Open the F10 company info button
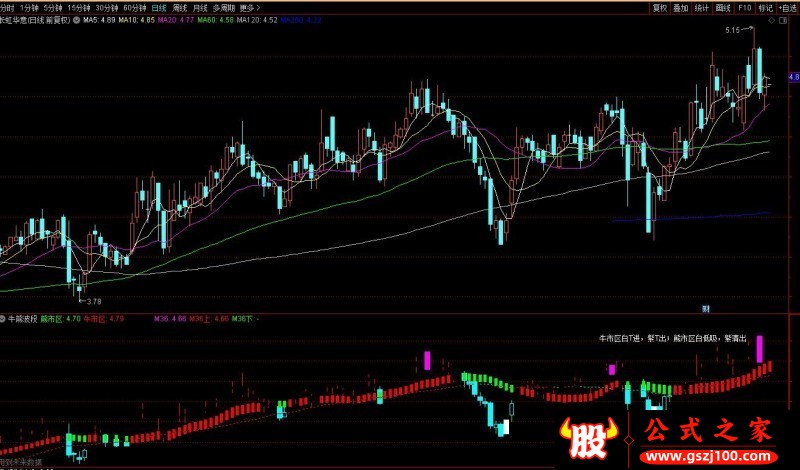Image resolution: width=800 pixels, height=470 pixels. click(x=744, y=8)
